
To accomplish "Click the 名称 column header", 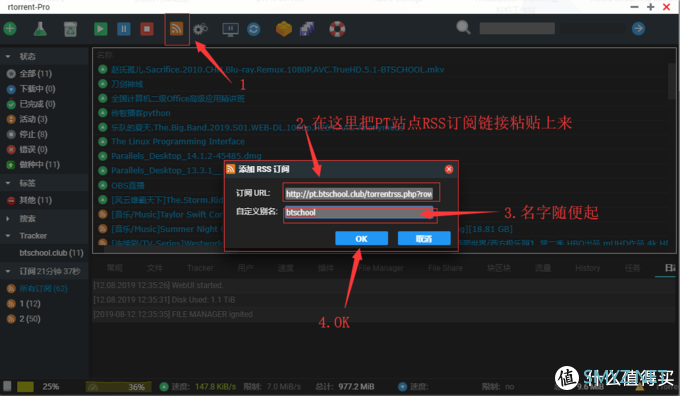I will [x=105, y=55].
